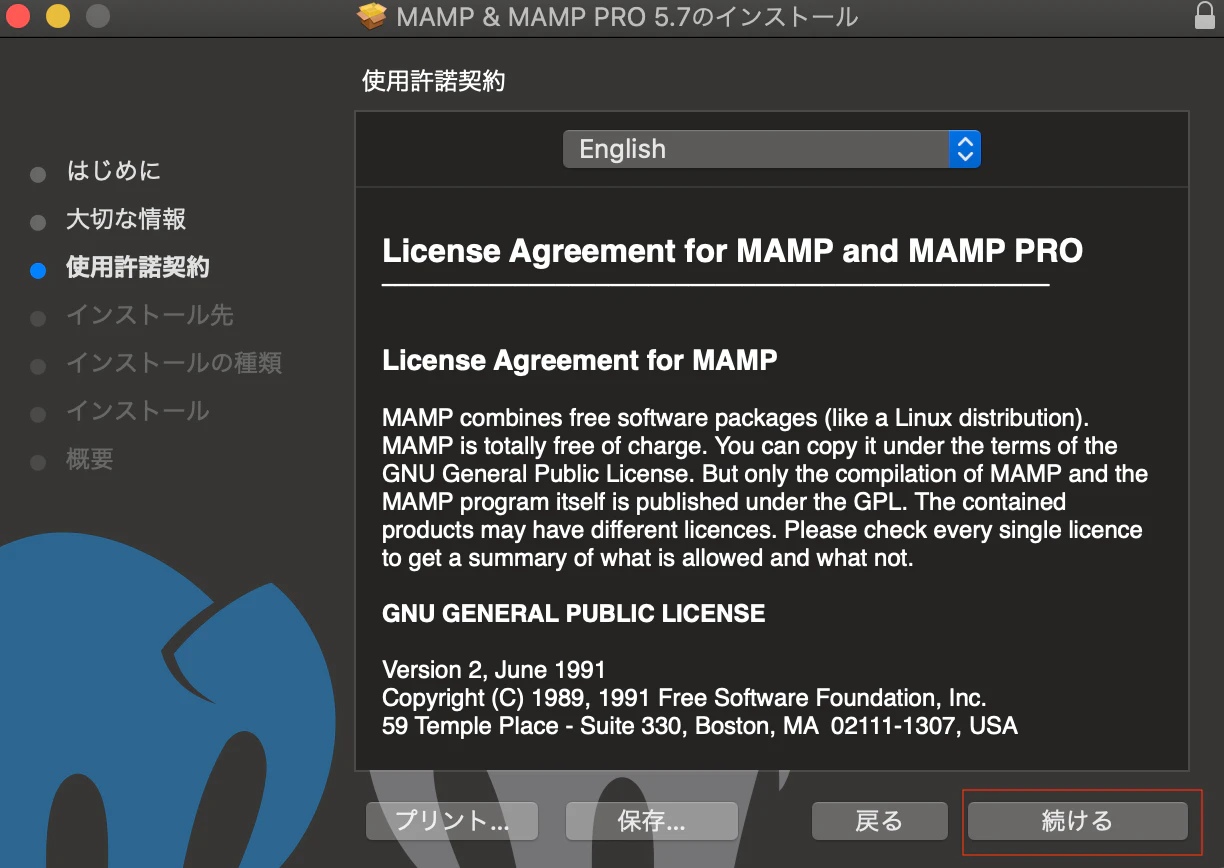Click the gray dot beside 大切な情報
1224x868 pixels.
pyautogui.click(x=37, y=222)
